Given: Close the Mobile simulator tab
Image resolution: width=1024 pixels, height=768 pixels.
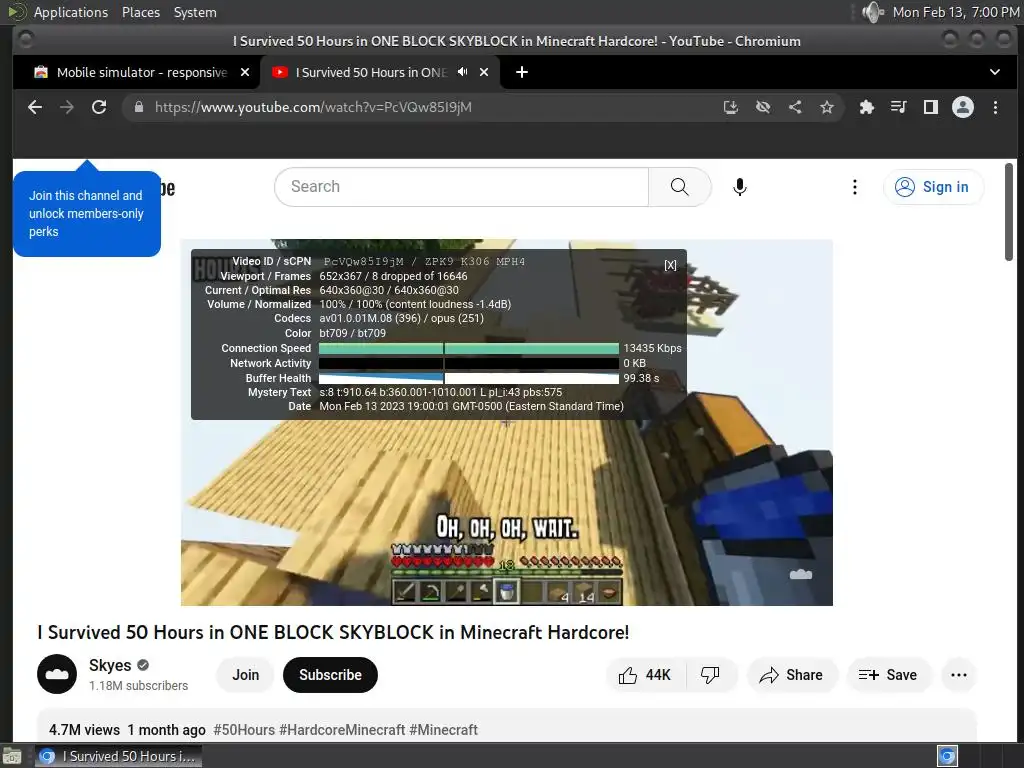Looking at the screenshot, I should point(245,72).
